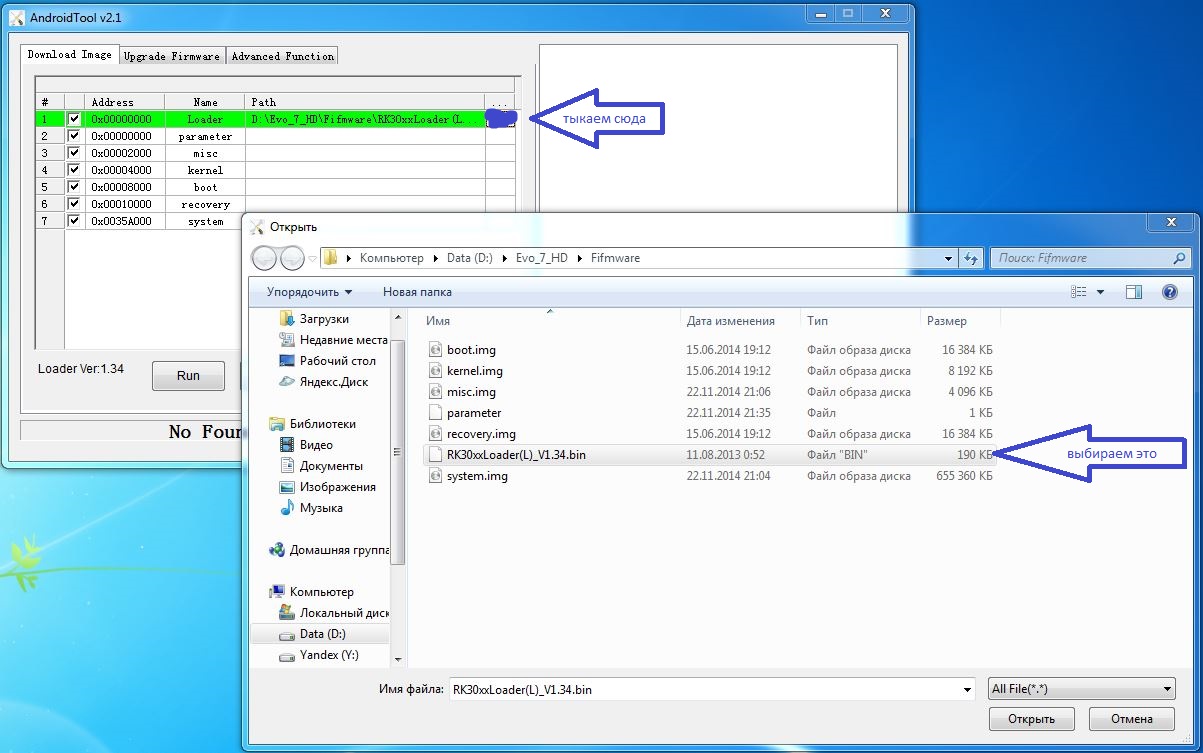Click the back navigation arrow in Open dialog
This screenshot has width=1203, height=753.
pyautogui.click(x=264, y=258)
